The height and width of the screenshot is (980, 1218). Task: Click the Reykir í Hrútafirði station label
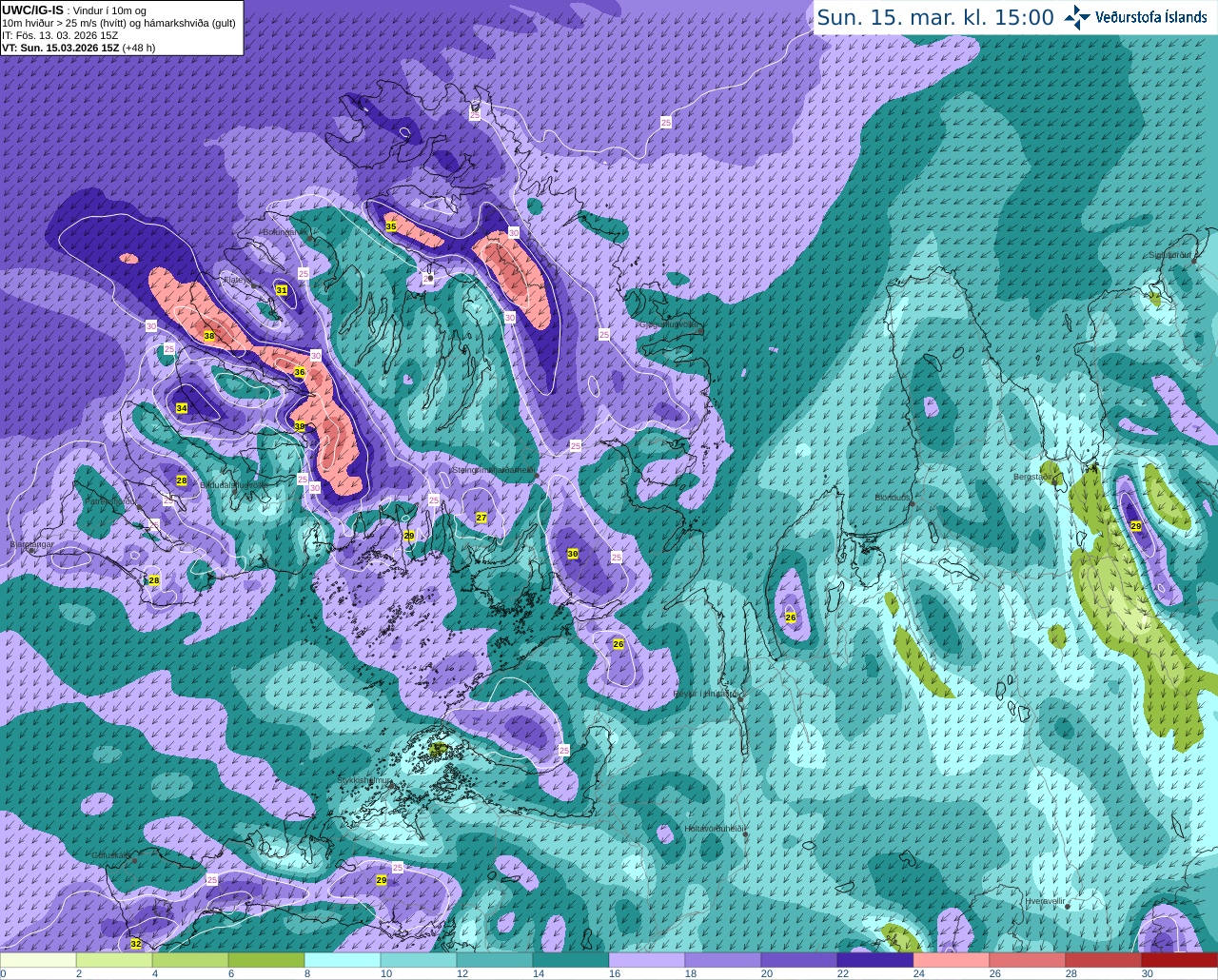(706, 694)
